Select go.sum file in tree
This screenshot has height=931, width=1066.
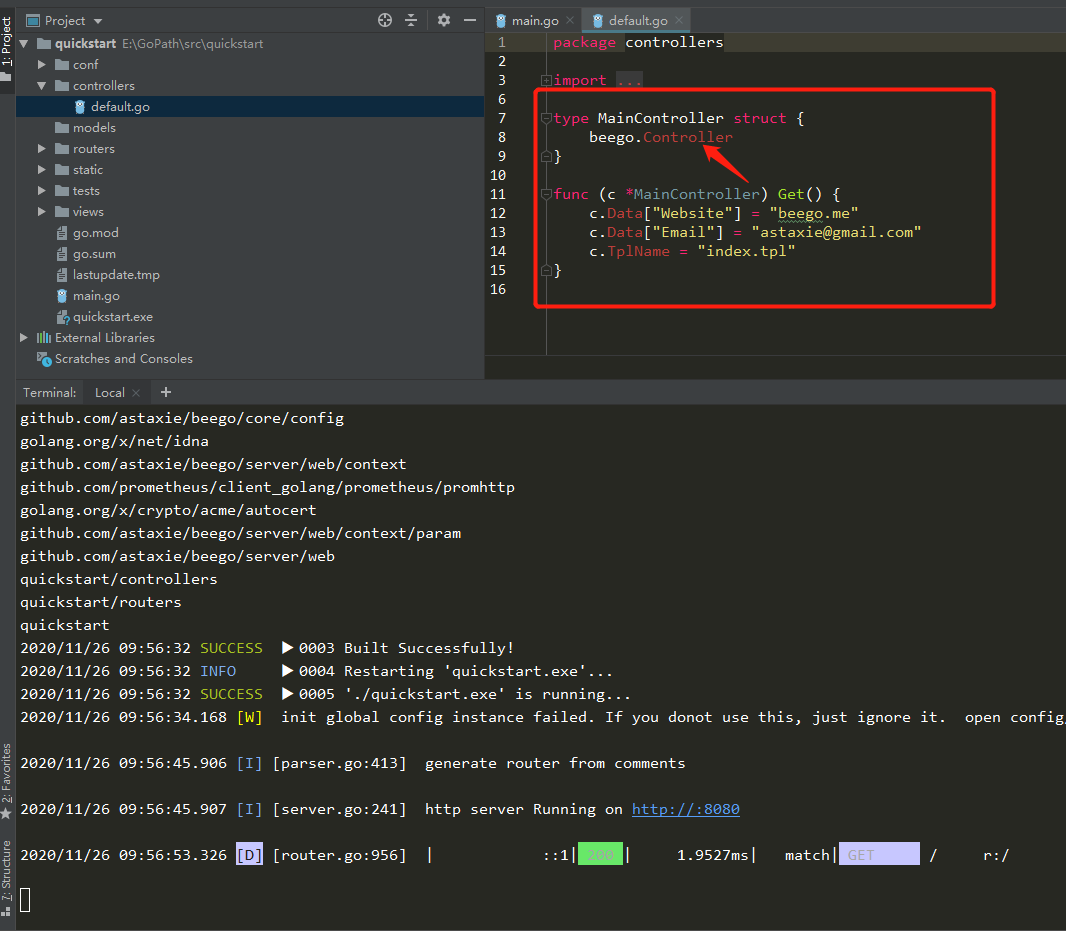coord(94,254)
